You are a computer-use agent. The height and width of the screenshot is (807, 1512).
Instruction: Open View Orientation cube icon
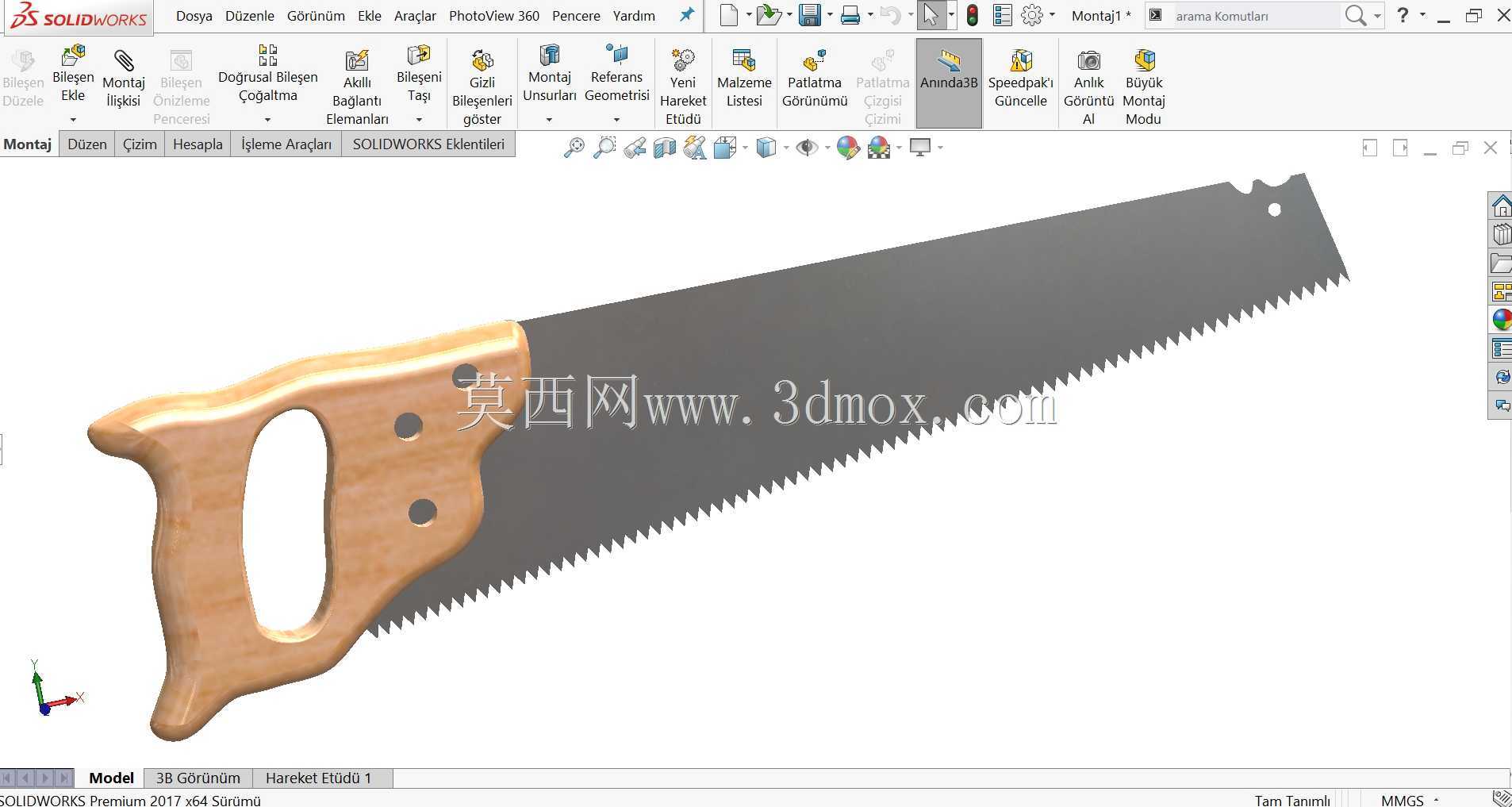(725, 148)
